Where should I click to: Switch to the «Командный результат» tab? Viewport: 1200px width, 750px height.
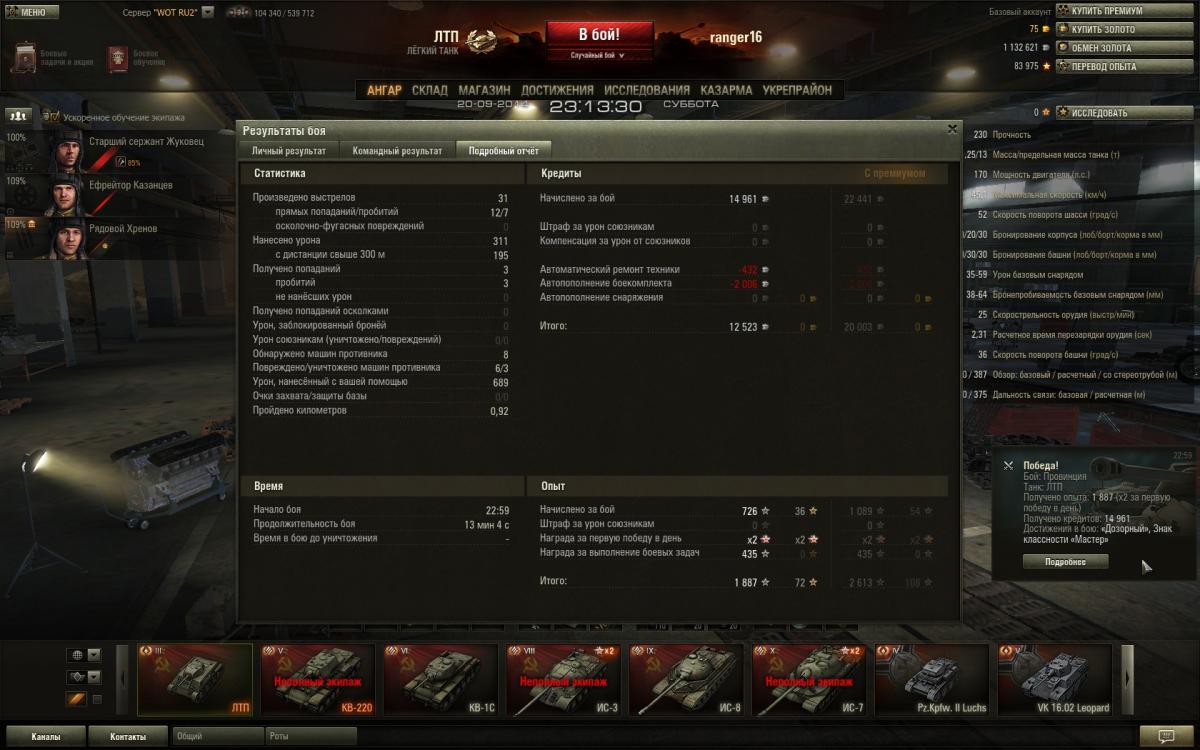[397, 151]
